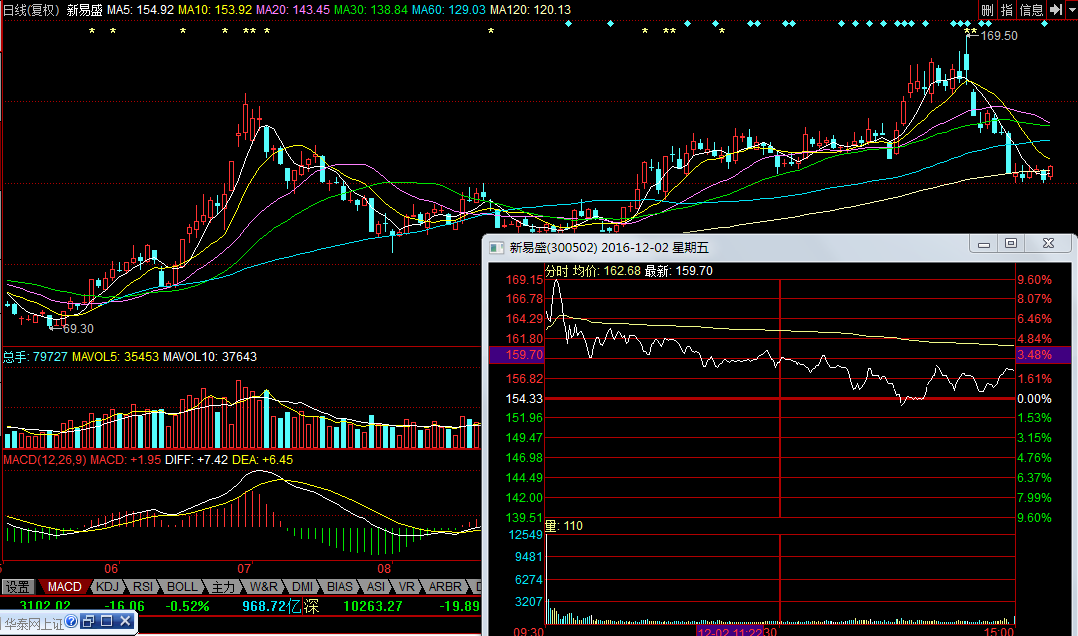Switch to the RSI indicator tab

coord(143,586)
